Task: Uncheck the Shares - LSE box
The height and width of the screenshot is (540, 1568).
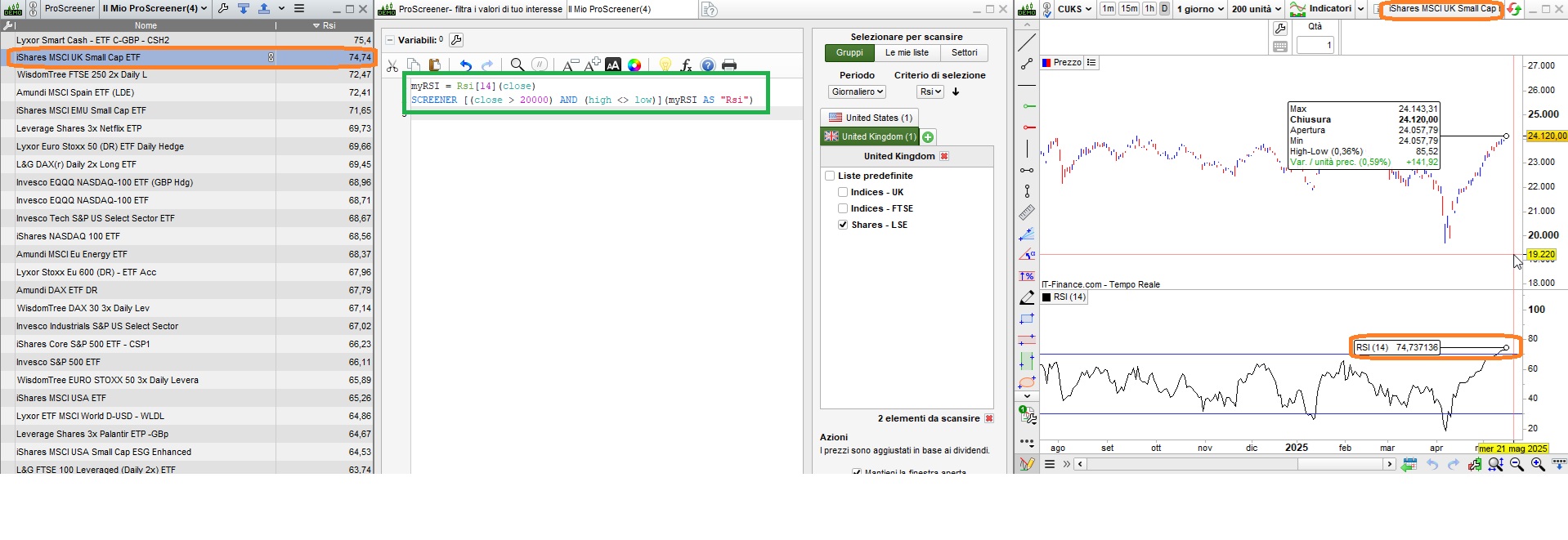Action: pyautogui.click(x=843, y=225)
